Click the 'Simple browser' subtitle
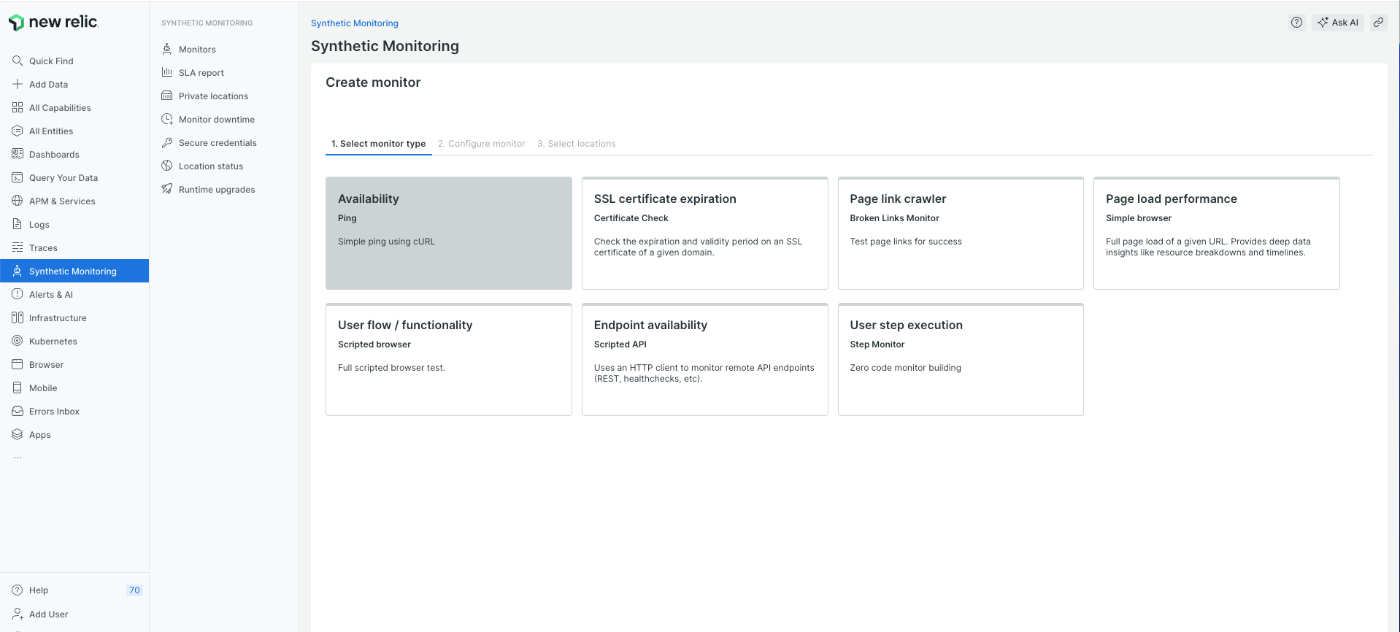 coord(1138,218)
